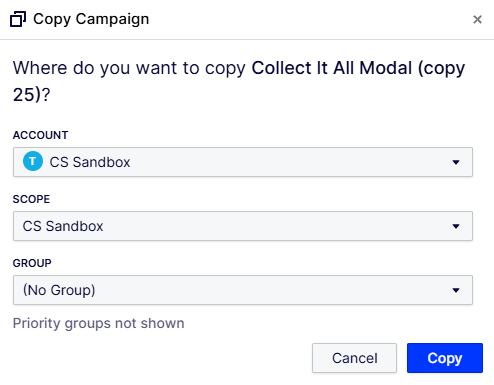Click the bold Collect It All Modal name
Image resolution: width=494 pixels, height=385 pixels.
click(x=332, y=68)
